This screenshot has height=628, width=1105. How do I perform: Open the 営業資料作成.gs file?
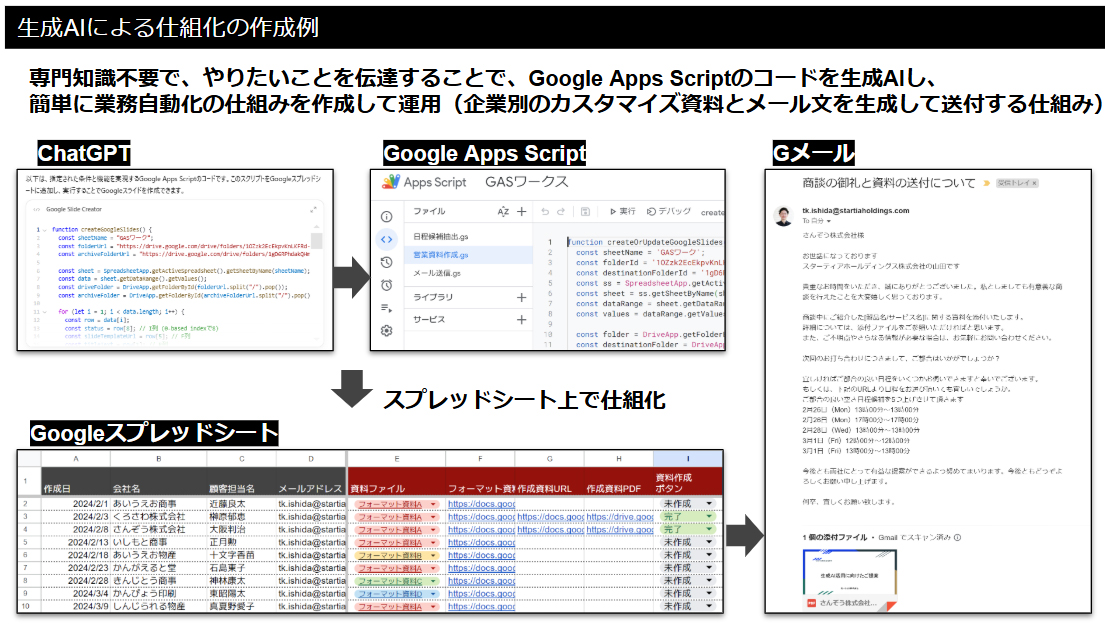pyautogui.click(x=441, y=255)
